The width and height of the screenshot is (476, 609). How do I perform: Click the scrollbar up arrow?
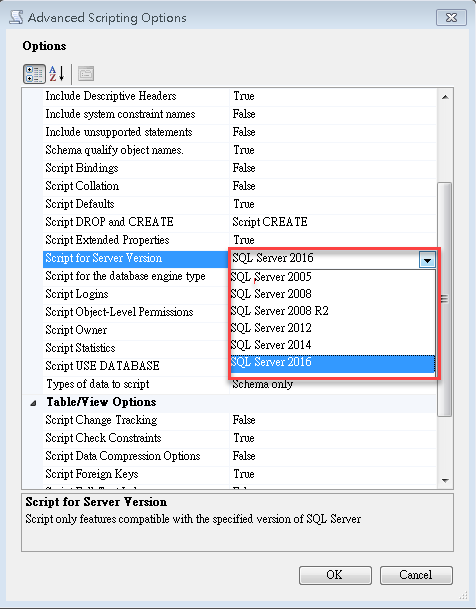point(445,97)
